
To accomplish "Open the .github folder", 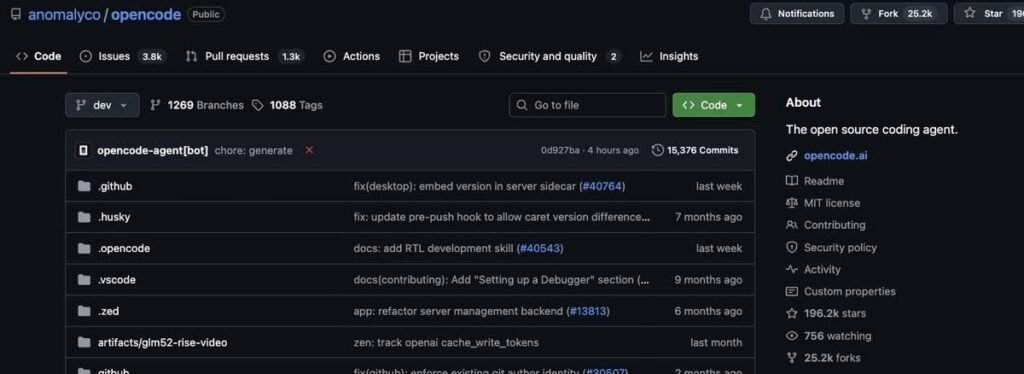I will point(115,186).
